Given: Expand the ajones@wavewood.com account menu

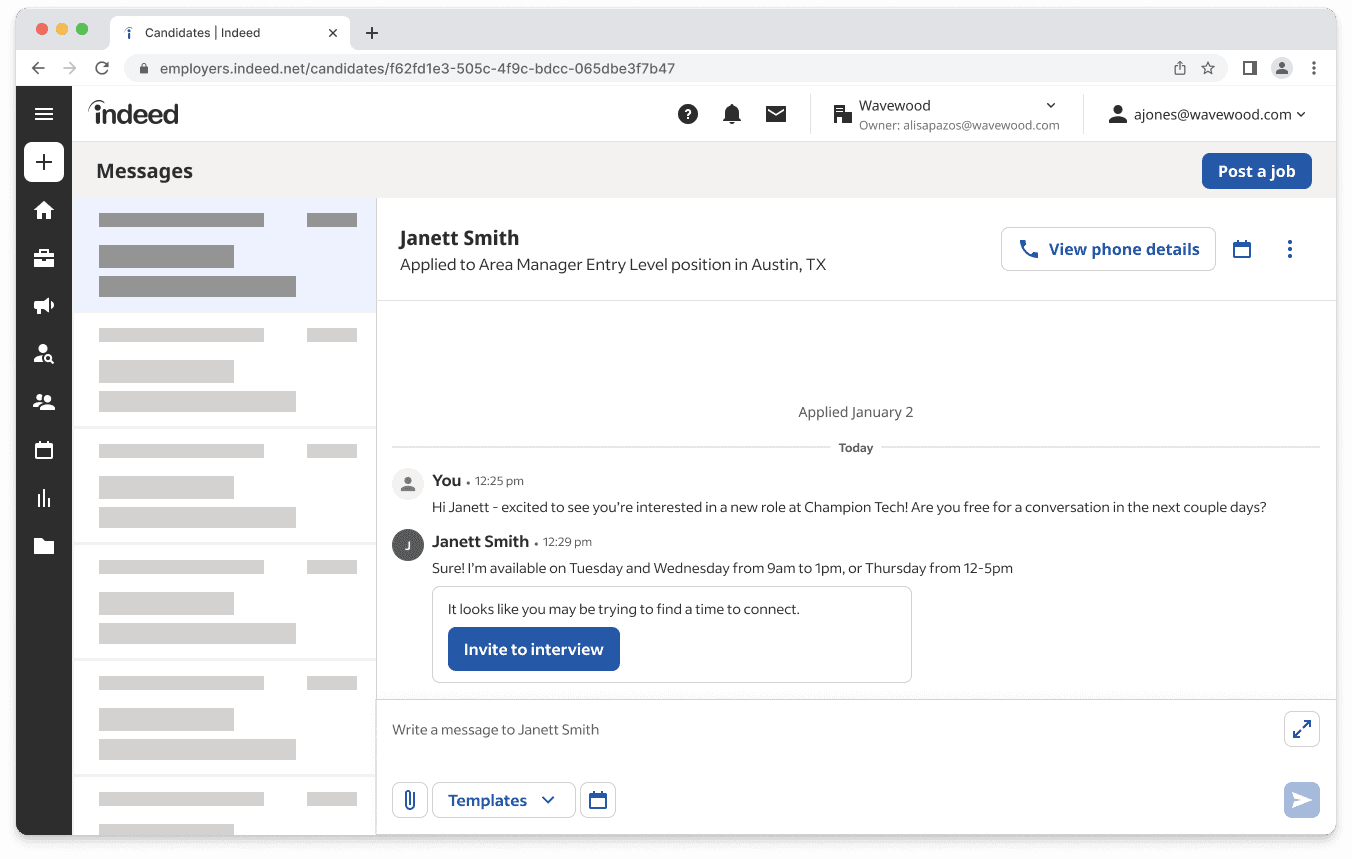Looking at the screenshot, I should tap(1207, 115).
